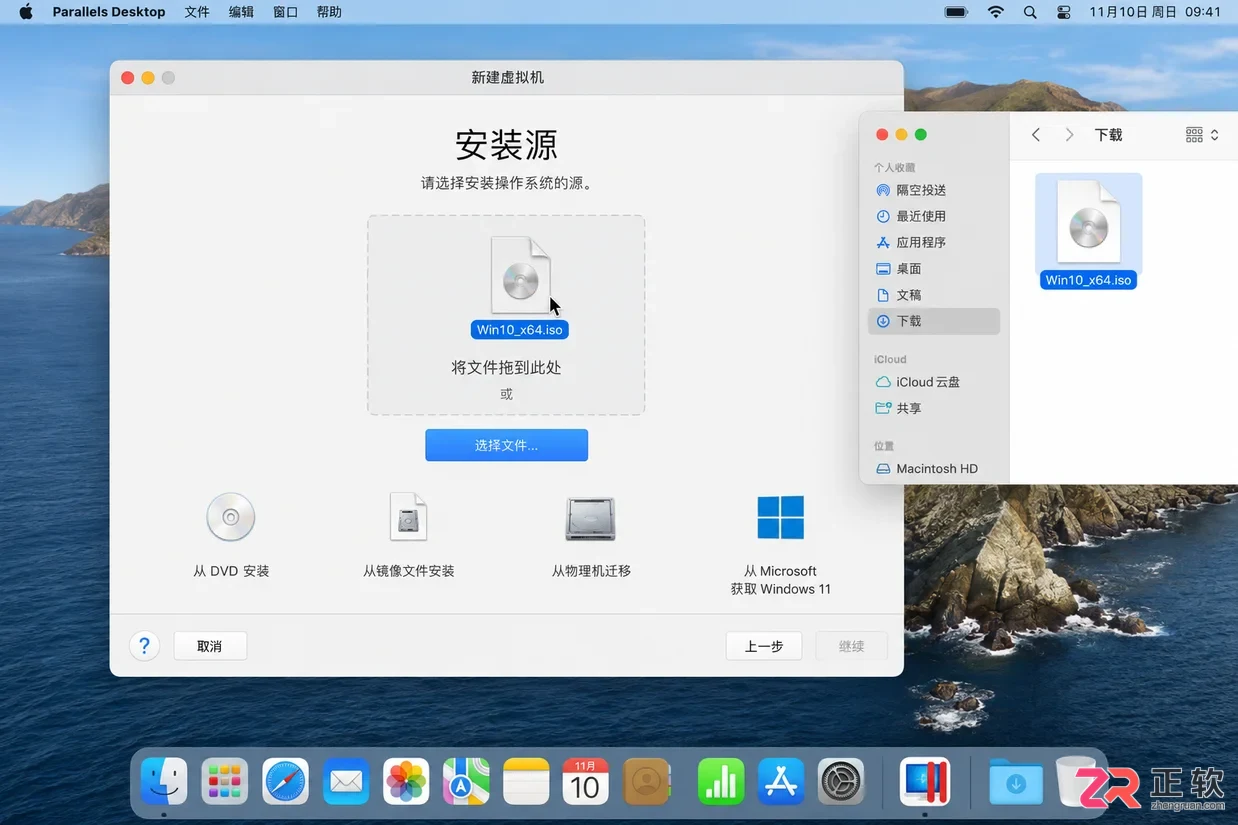Open the Finder view options dropdown
The image size is (1238, 825).
click(1202, 135)
